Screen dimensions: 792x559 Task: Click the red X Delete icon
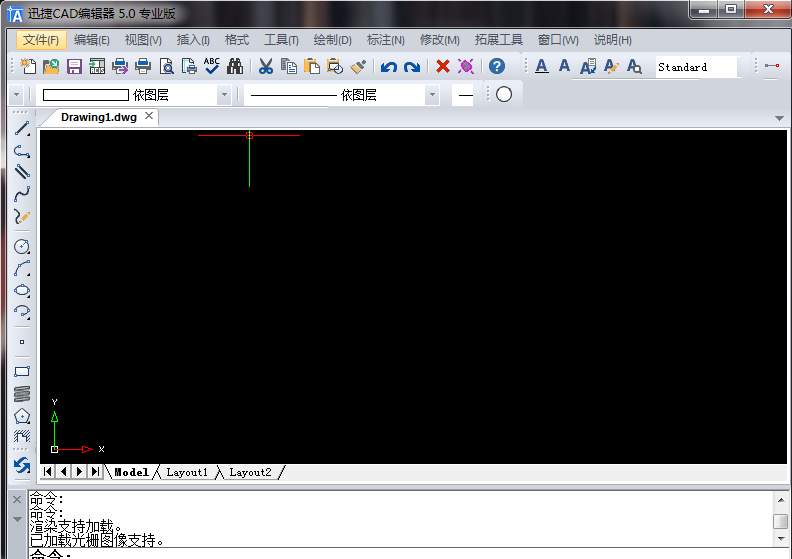pos(443,66)
